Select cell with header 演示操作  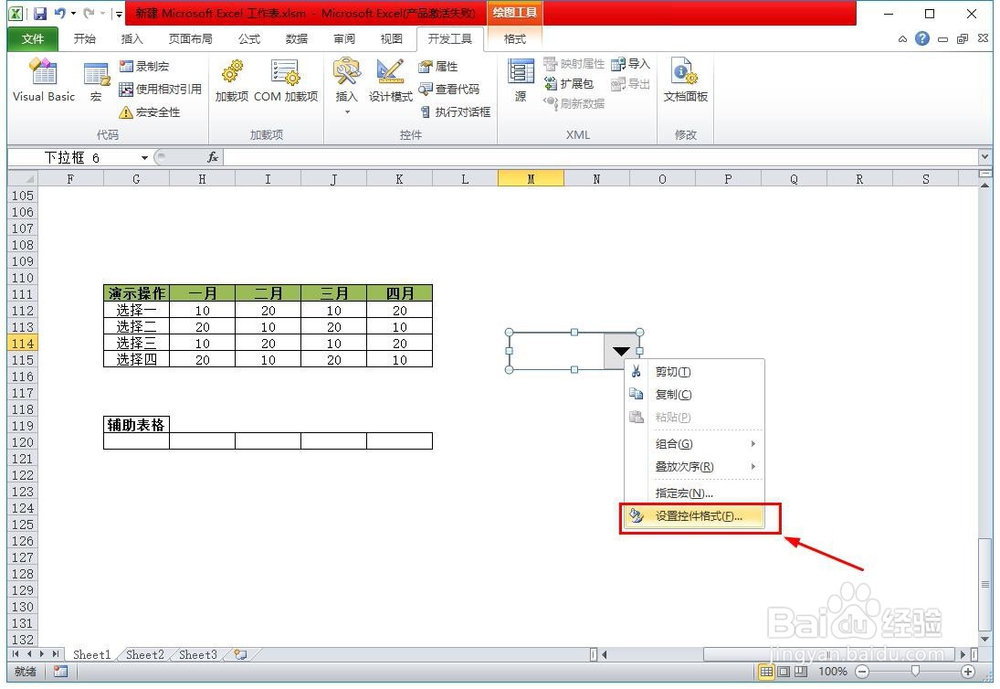(x=136, y=293)
